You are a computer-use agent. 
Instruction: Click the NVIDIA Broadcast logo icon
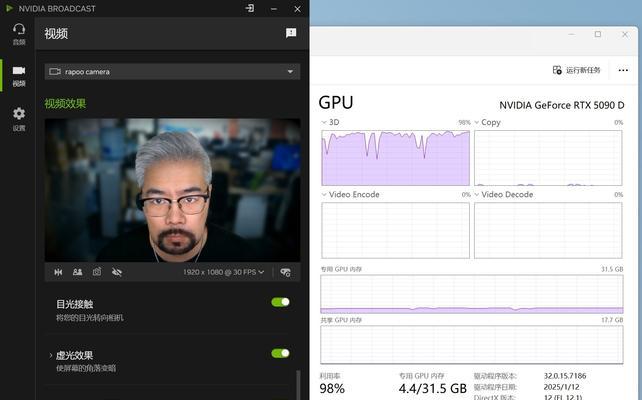9,8
